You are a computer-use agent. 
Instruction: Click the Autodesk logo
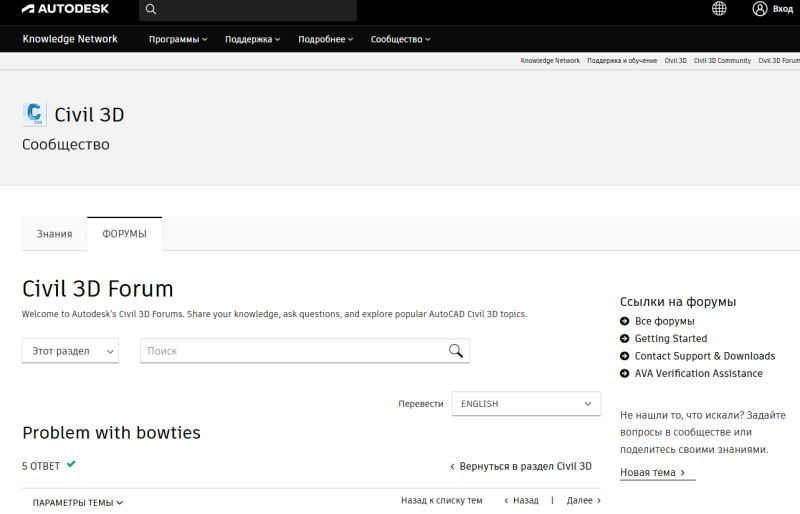(x=65, y=9)
